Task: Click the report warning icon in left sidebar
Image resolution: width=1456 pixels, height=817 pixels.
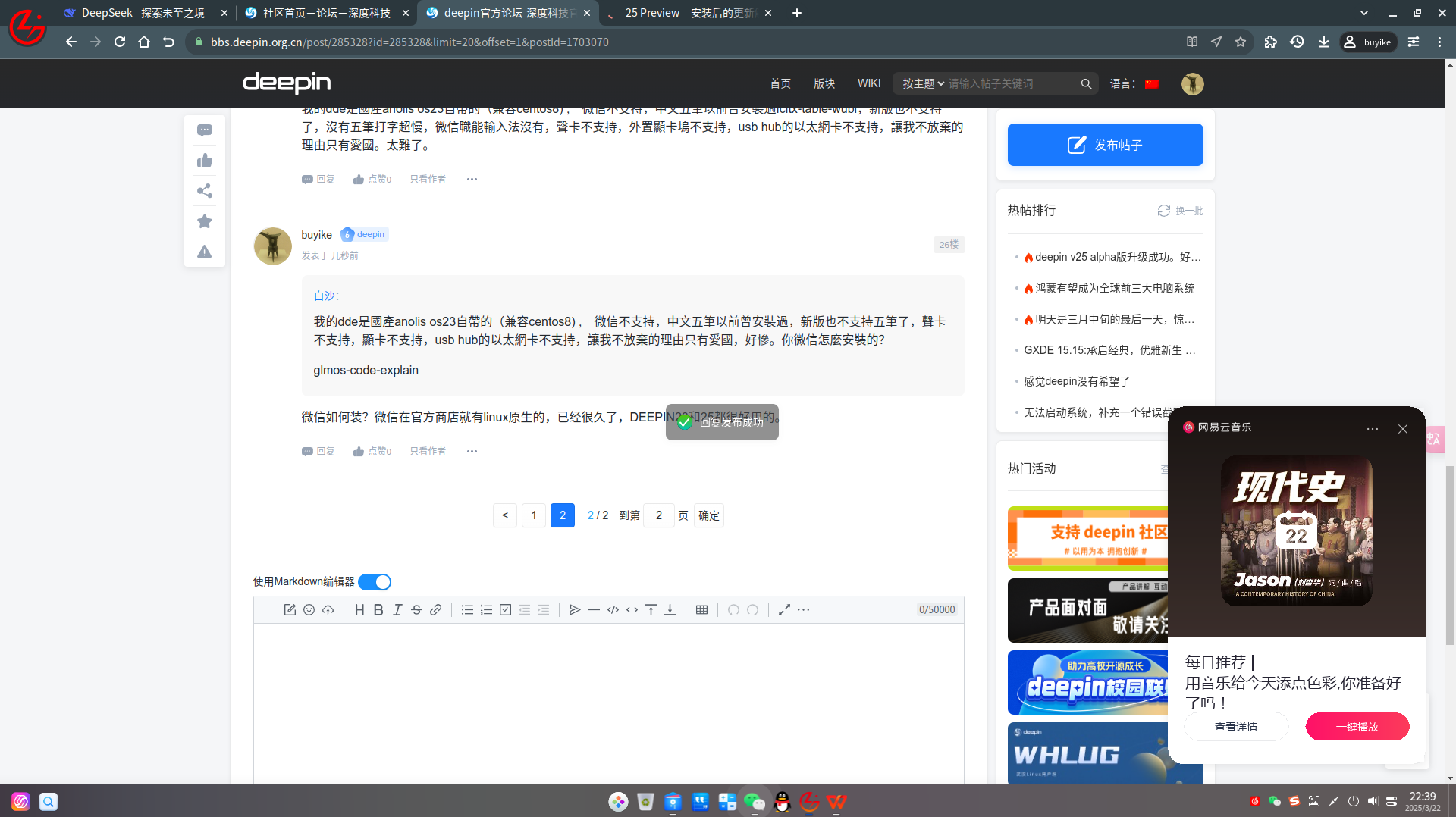Action: click(x=205, y=252)
